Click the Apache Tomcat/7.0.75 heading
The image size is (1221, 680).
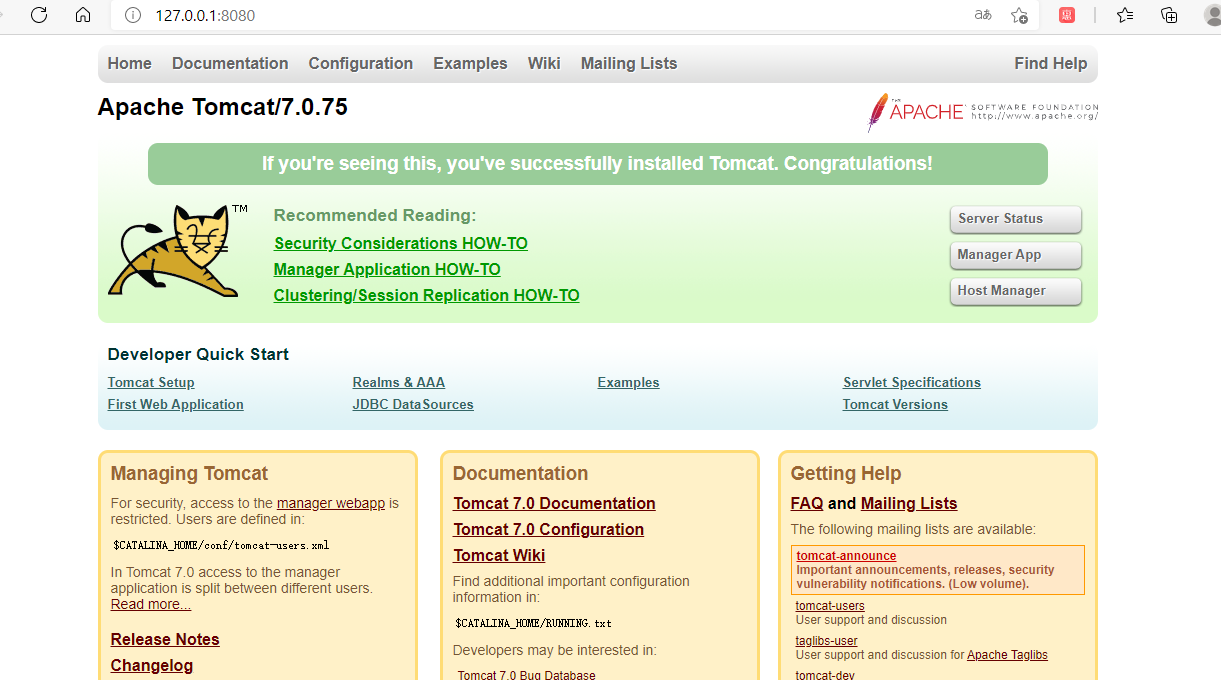[223, 107]
